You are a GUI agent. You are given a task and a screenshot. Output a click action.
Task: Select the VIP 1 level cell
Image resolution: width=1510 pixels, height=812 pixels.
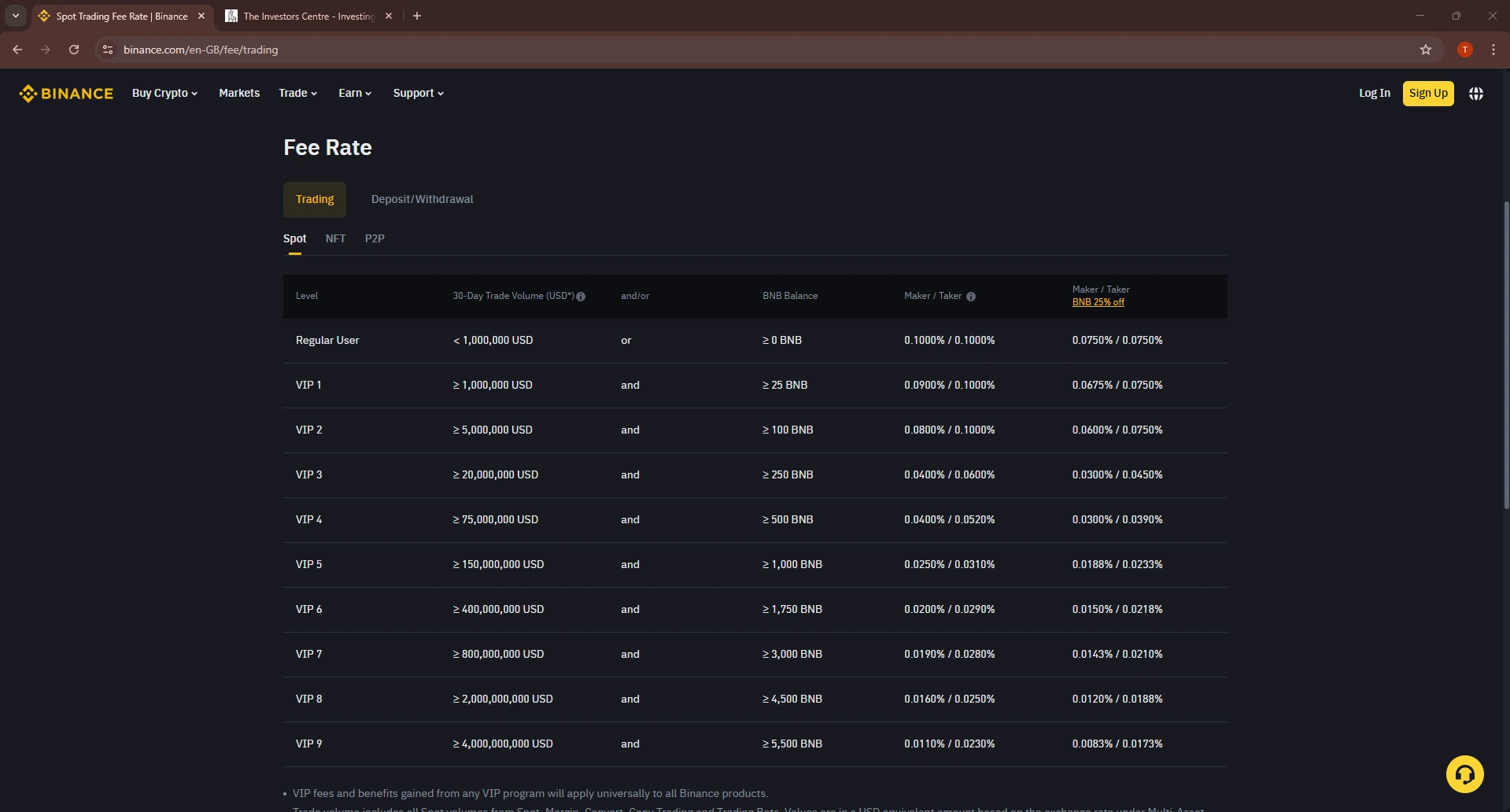pos(308,386)
